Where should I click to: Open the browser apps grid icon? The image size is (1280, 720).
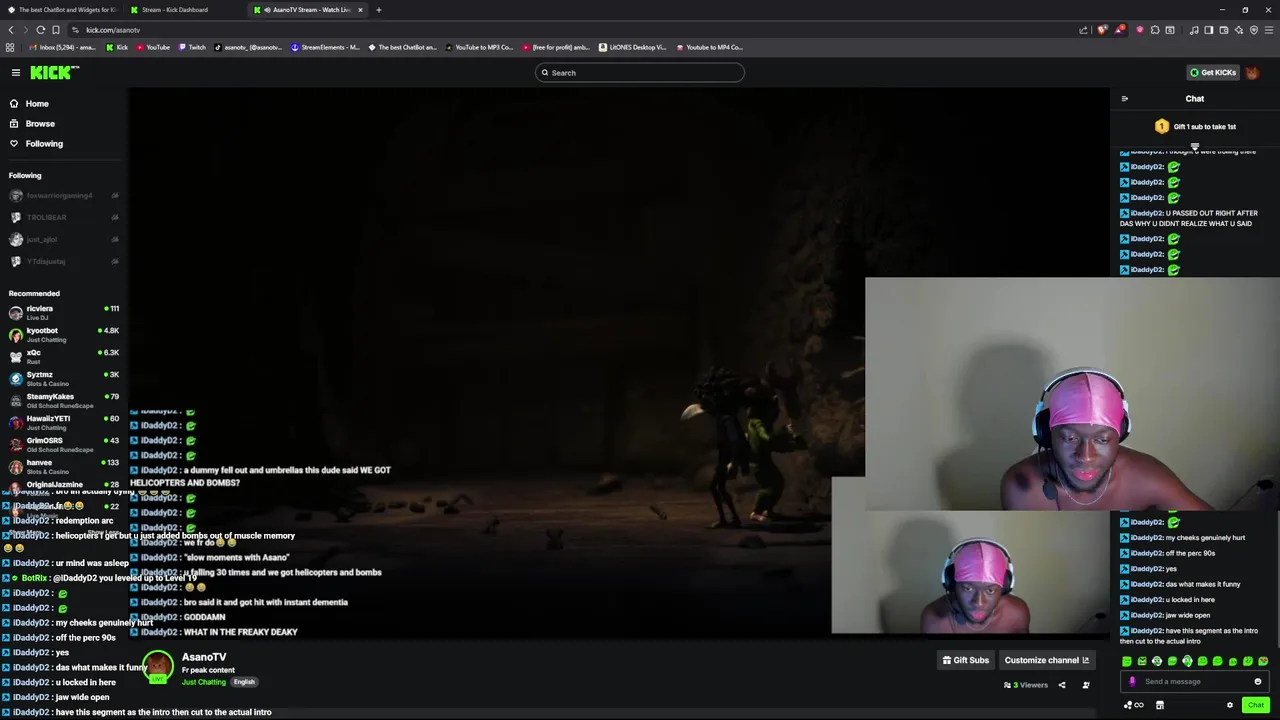[x=10, y=47]
